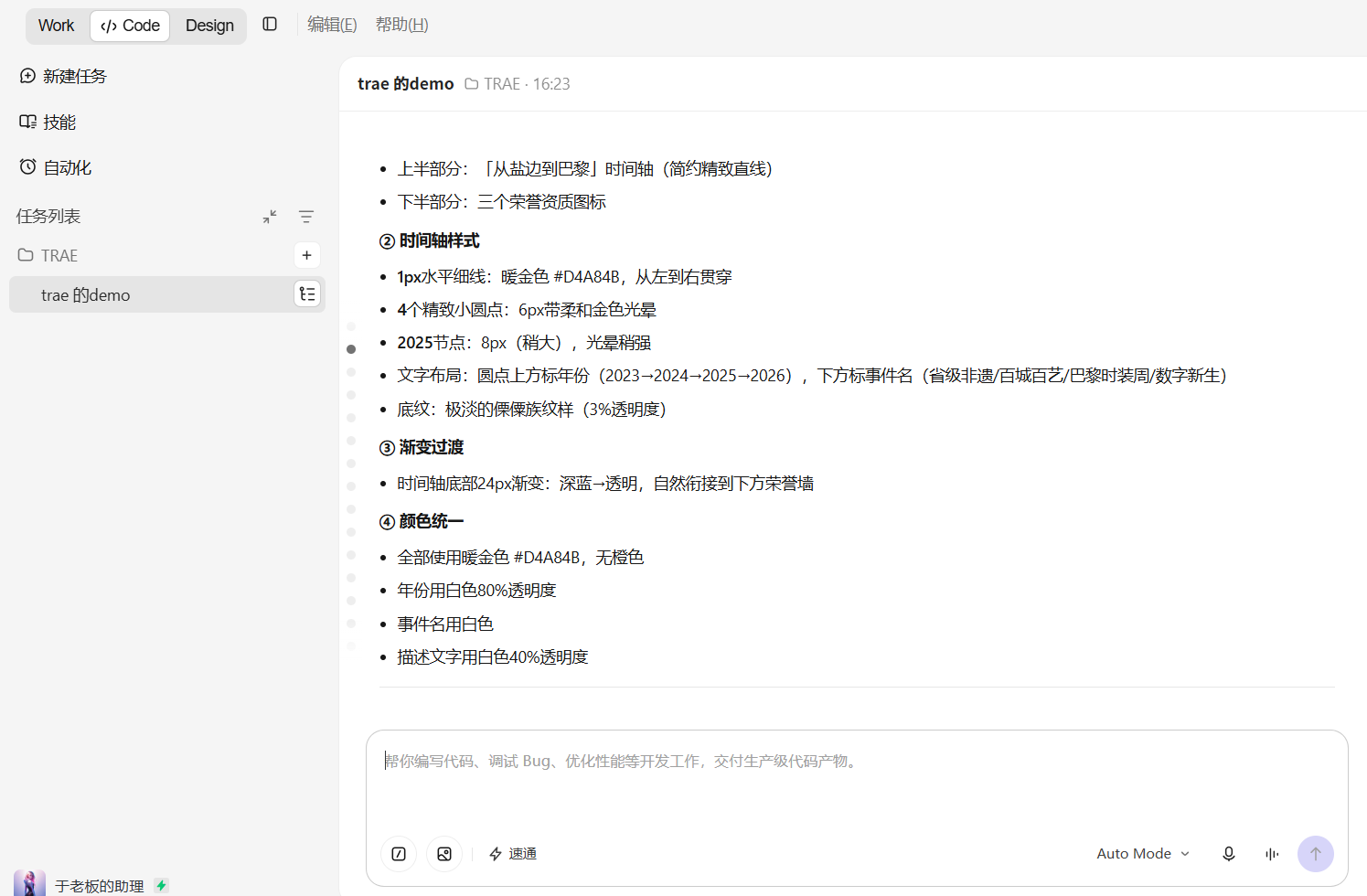Open the 编辑(E) menu
This screenshot has height=896, width=1367.
[332, 25]
